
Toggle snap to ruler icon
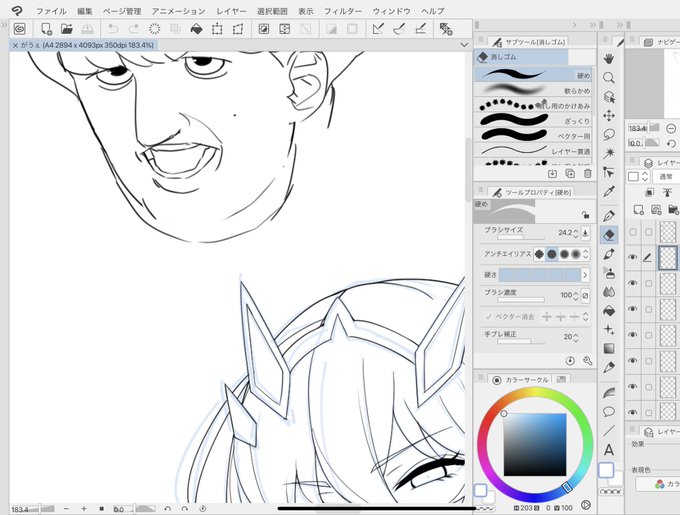pyautogui.click(x=378, y=29)
